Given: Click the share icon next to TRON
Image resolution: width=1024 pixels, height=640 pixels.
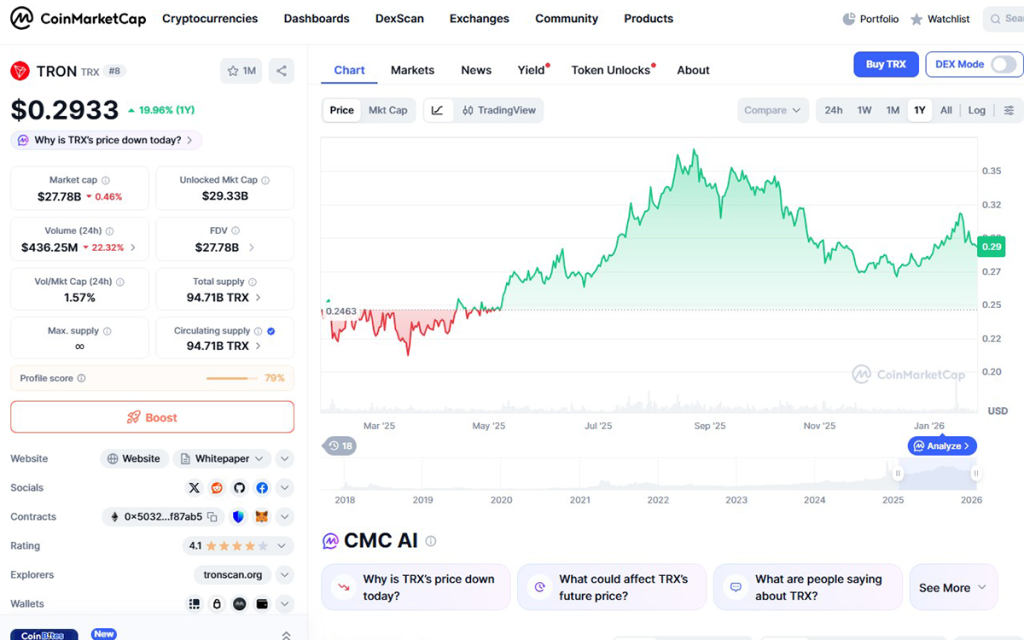Looking at the screenshot, I should (281, 71).
